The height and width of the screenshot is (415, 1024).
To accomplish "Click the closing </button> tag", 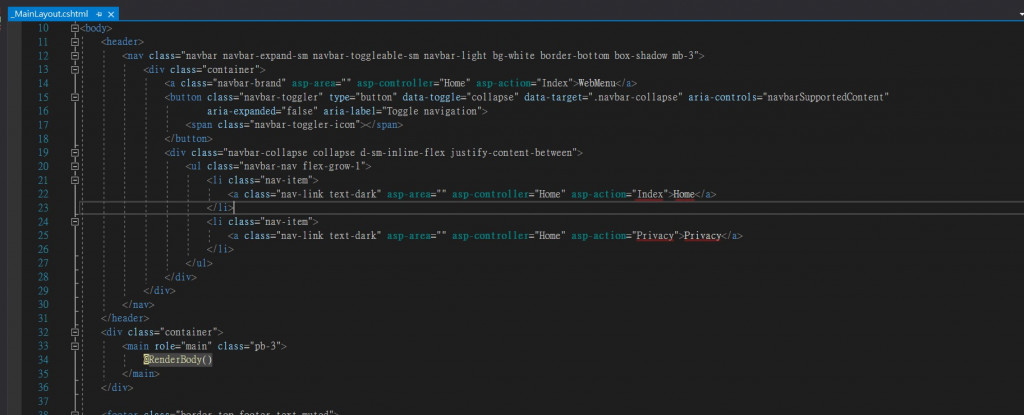I will pyautogui.click(x=189, y=139).
